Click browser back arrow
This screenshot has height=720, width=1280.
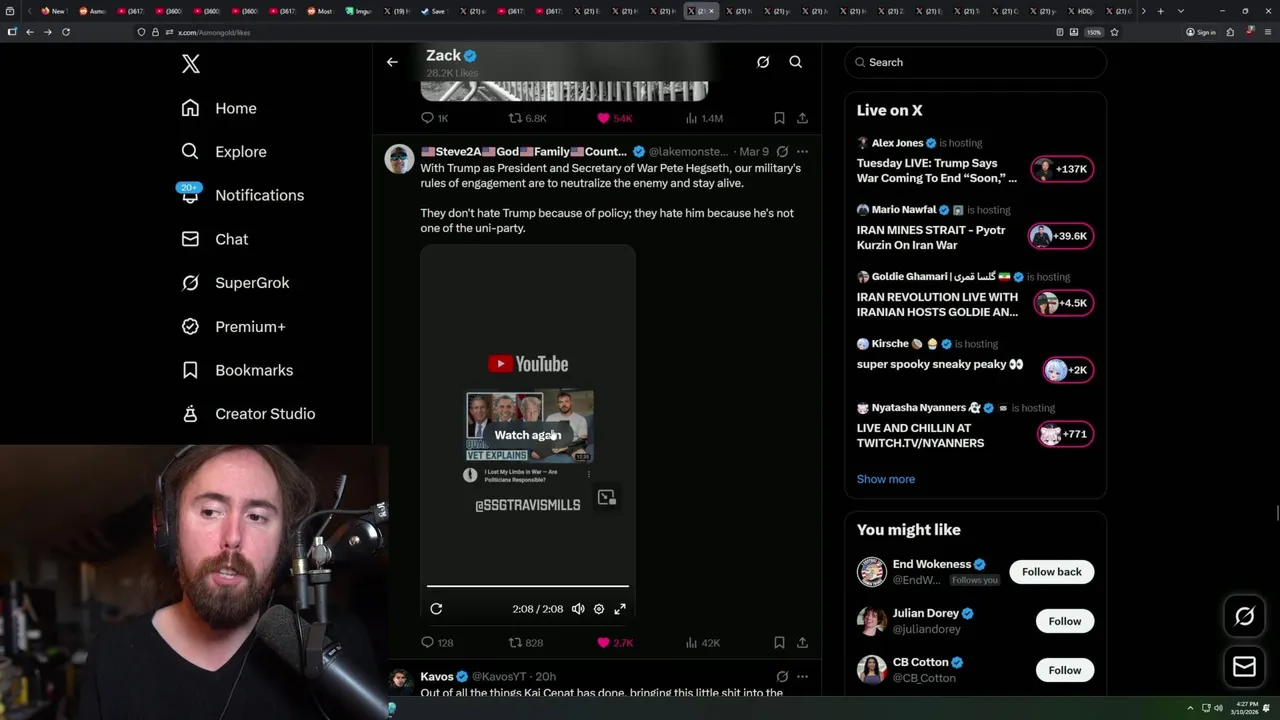[30, 32]
